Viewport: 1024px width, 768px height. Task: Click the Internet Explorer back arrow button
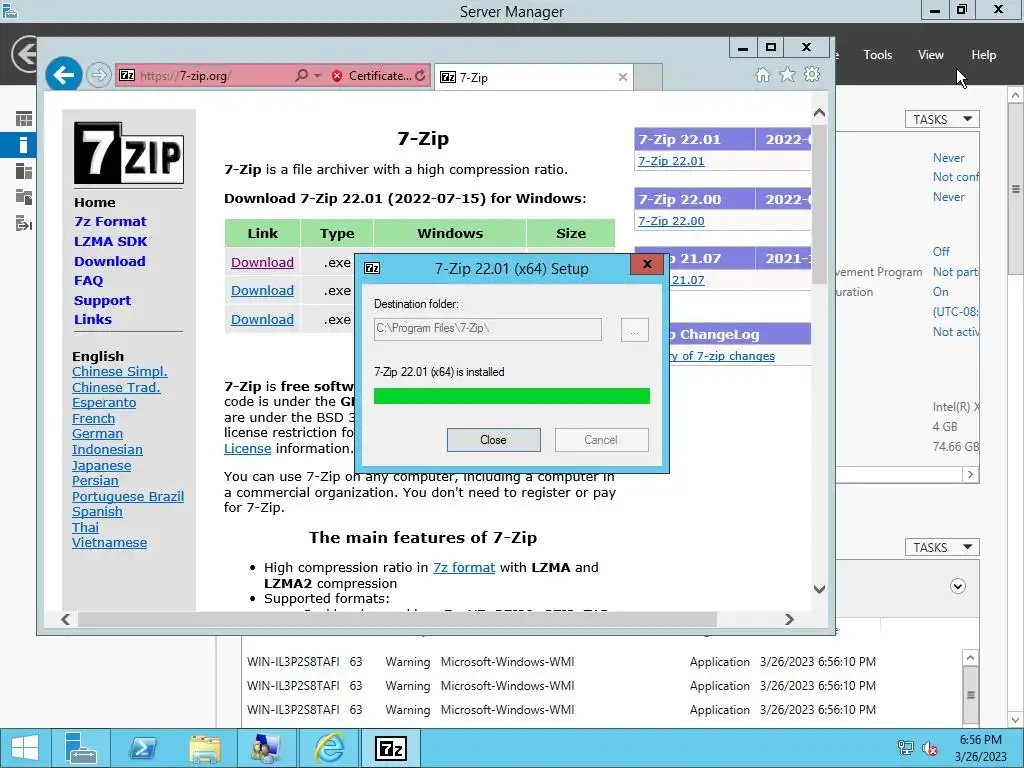[63, 76]
